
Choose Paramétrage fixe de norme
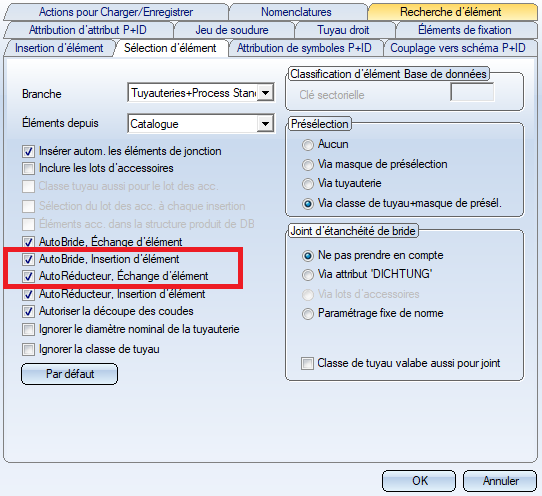(308, 314)
